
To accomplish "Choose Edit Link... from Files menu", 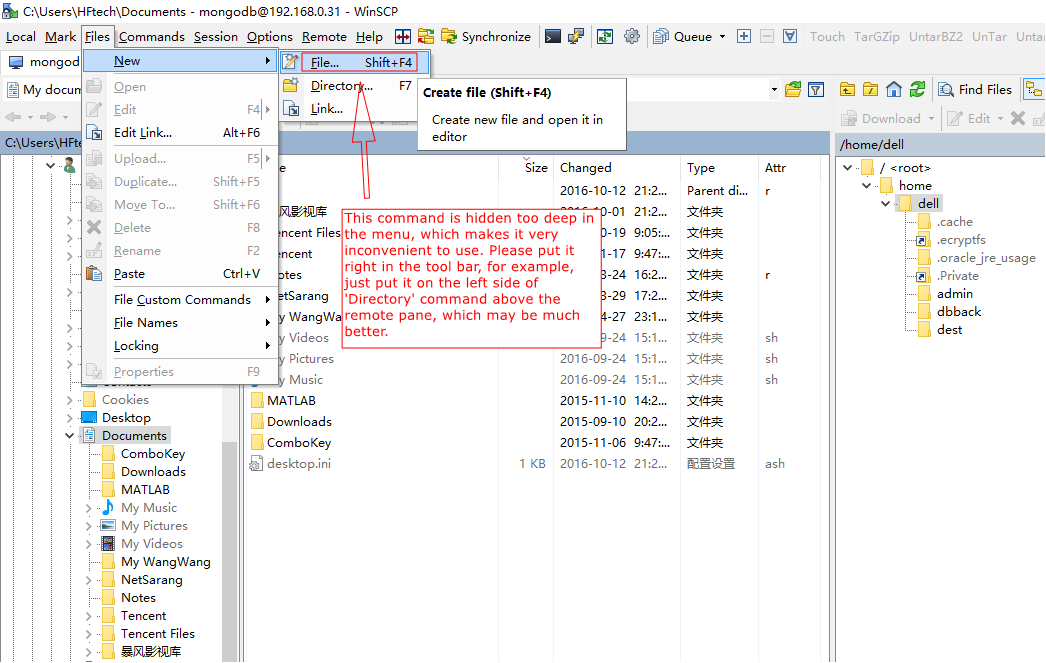I will click(142, 133).
